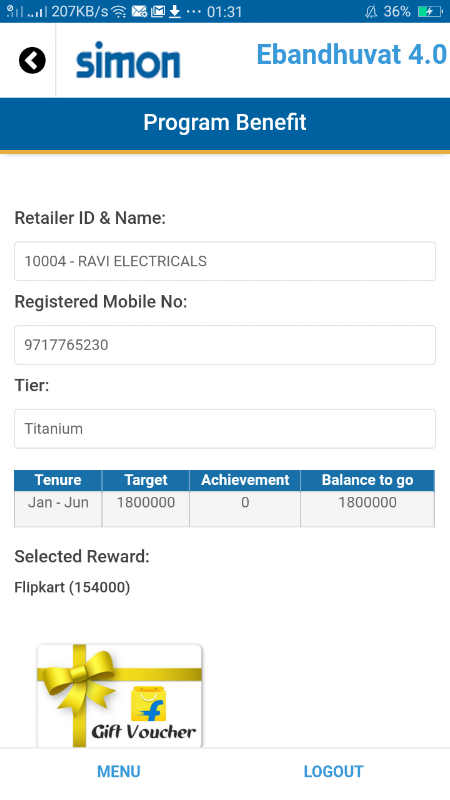This screenshot has width=450, height=800.
Task: Tap the cellular signal bars icon
Action: click(x=37, y=11)
